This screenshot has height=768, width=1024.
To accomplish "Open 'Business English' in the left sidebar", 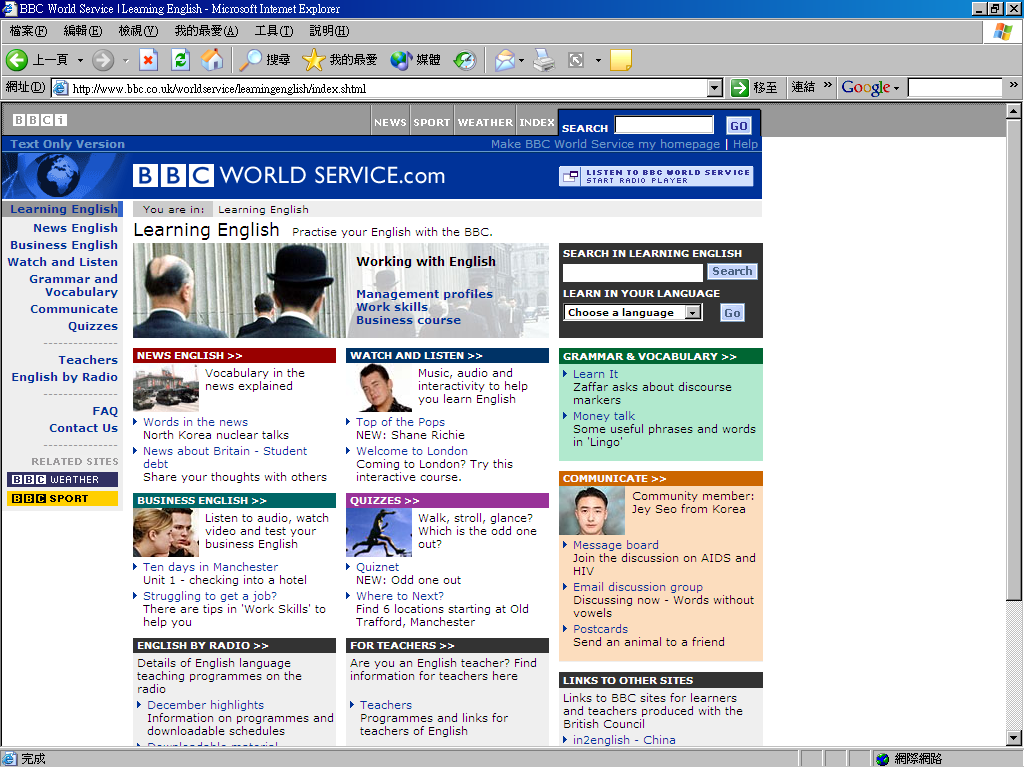I will pyautogui.click(x=64, y=245).
